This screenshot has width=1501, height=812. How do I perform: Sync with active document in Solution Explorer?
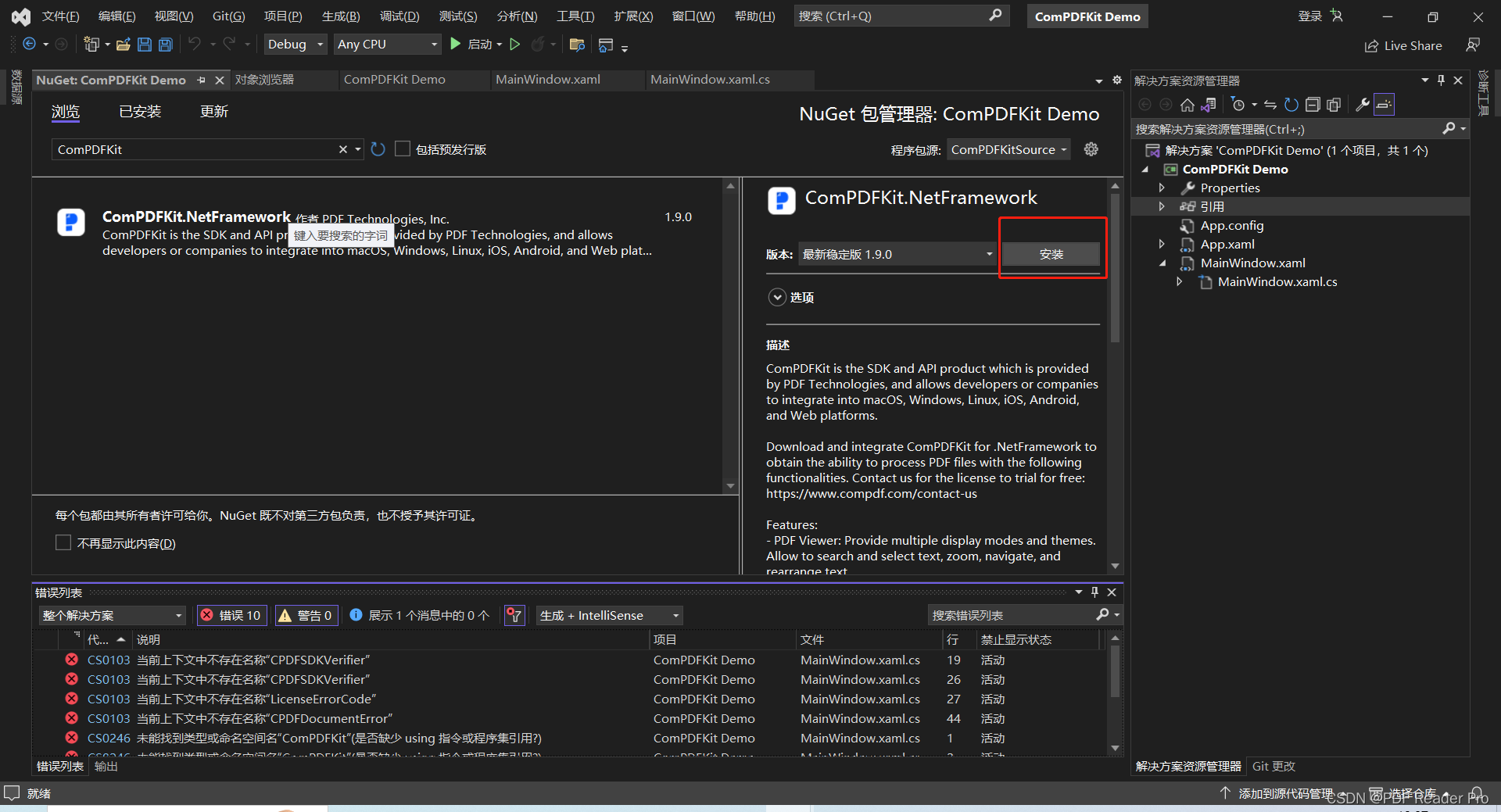click(1270, 105)
